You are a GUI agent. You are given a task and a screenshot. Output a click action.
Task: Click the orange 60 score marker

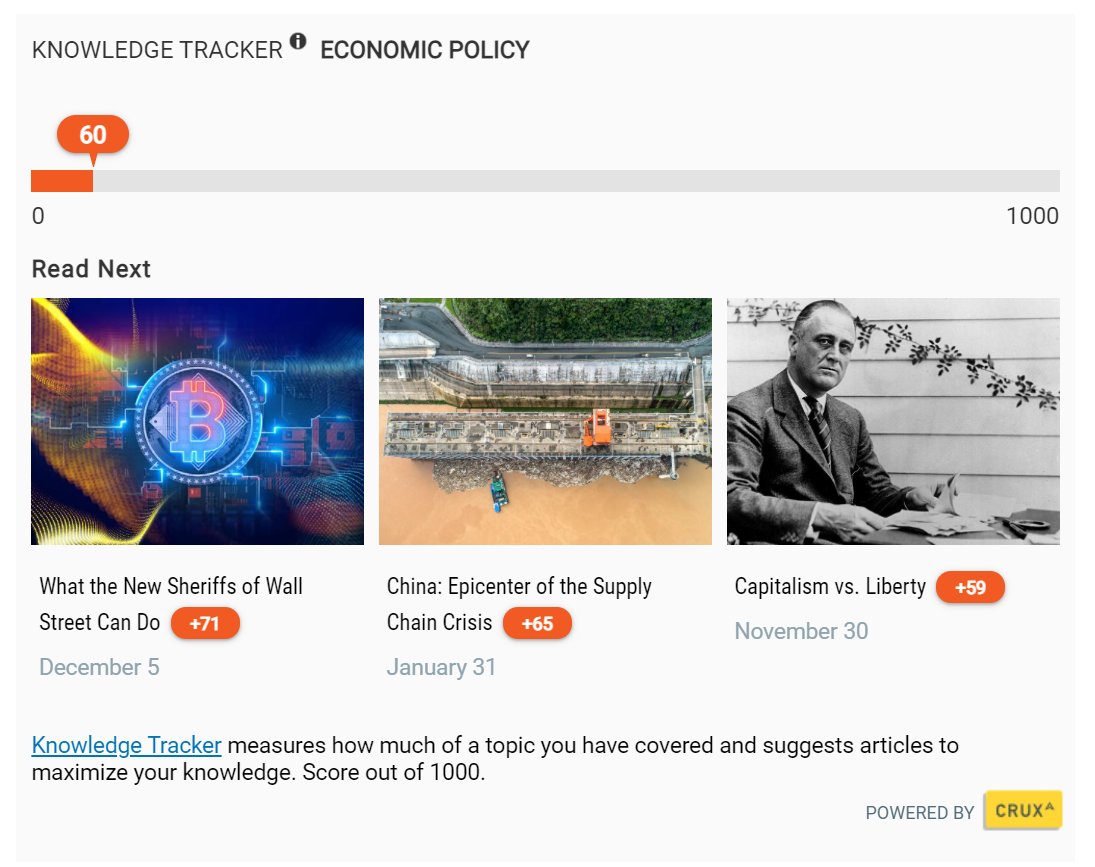pos(93,135)
